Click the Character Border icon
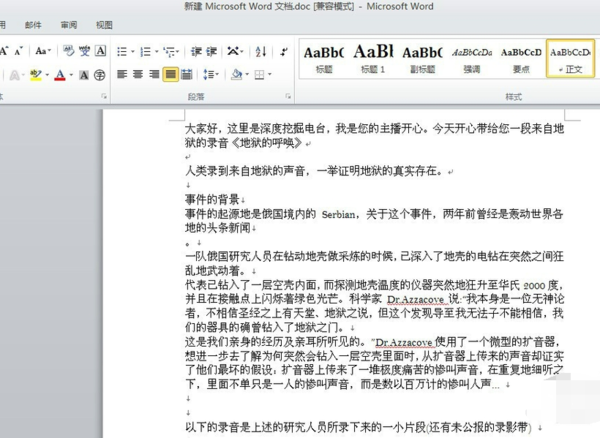The height and width of the screenshot is (438, 600). [100, 51]
